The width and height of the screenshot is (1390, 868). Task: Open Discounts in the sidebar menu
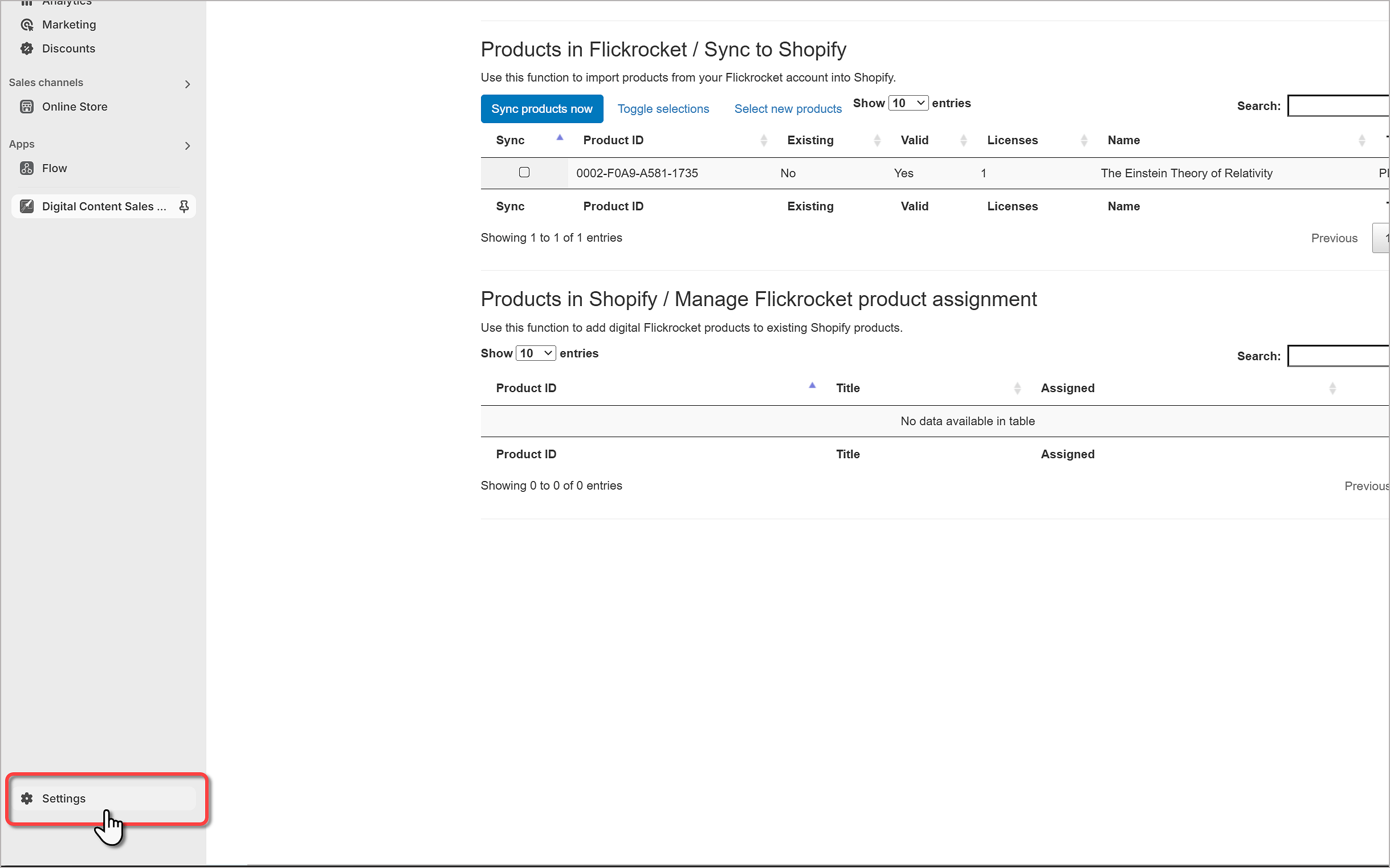[x=68, y=49]
